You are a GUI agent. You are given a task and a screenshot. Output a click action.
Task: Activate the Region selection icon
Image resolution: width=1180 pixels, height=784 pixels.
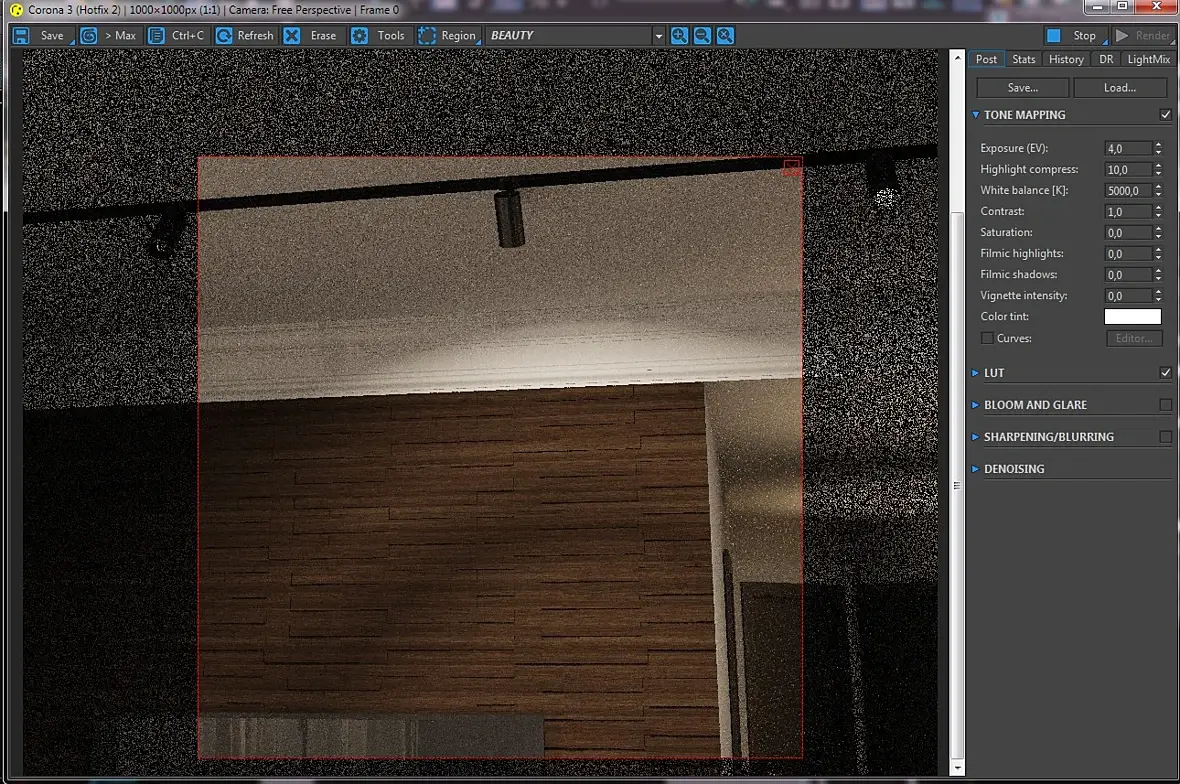pyautogui.click(x=427, y=35)
